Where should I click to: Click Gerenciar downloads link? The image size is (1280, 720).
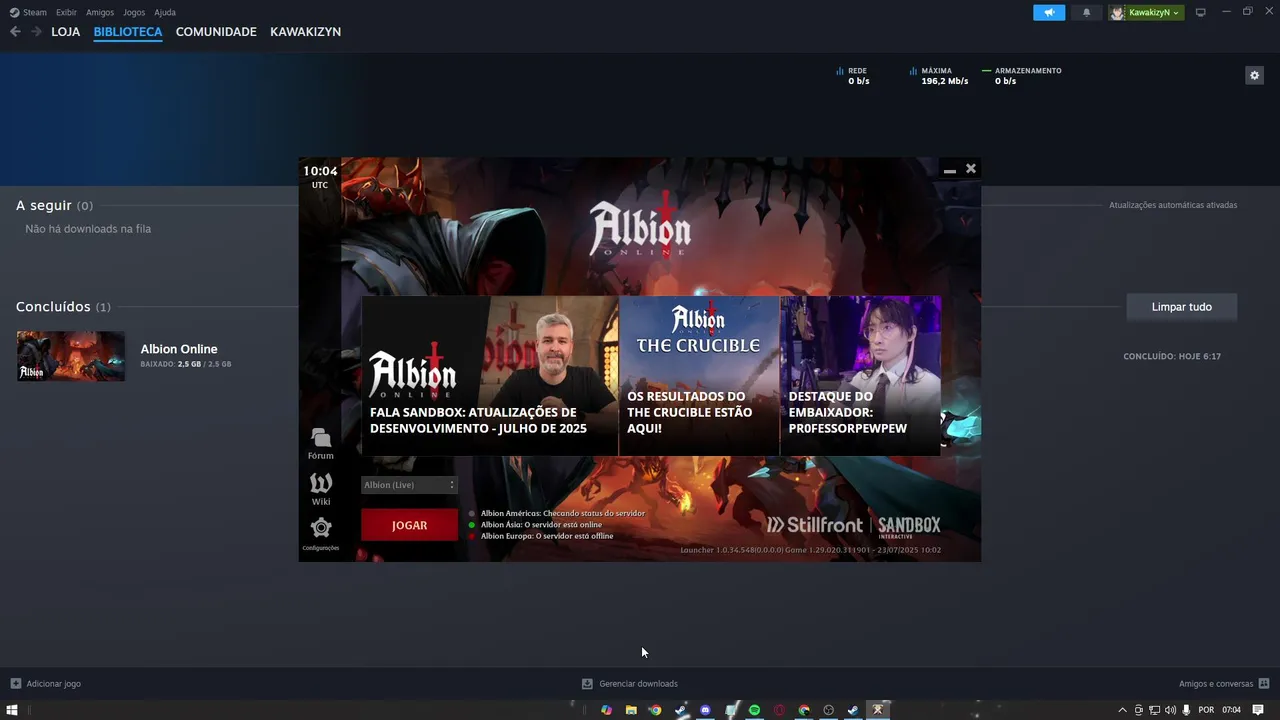point(638,684)
